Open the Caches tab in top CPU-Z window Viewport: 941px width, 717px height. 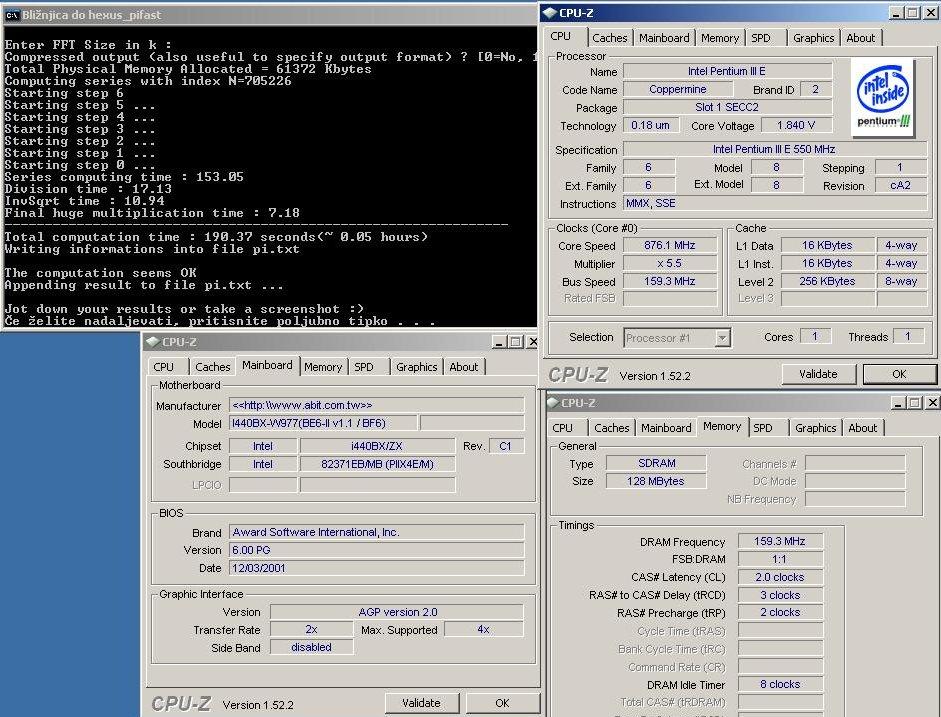pyautogui.click(x=609, y=38)
